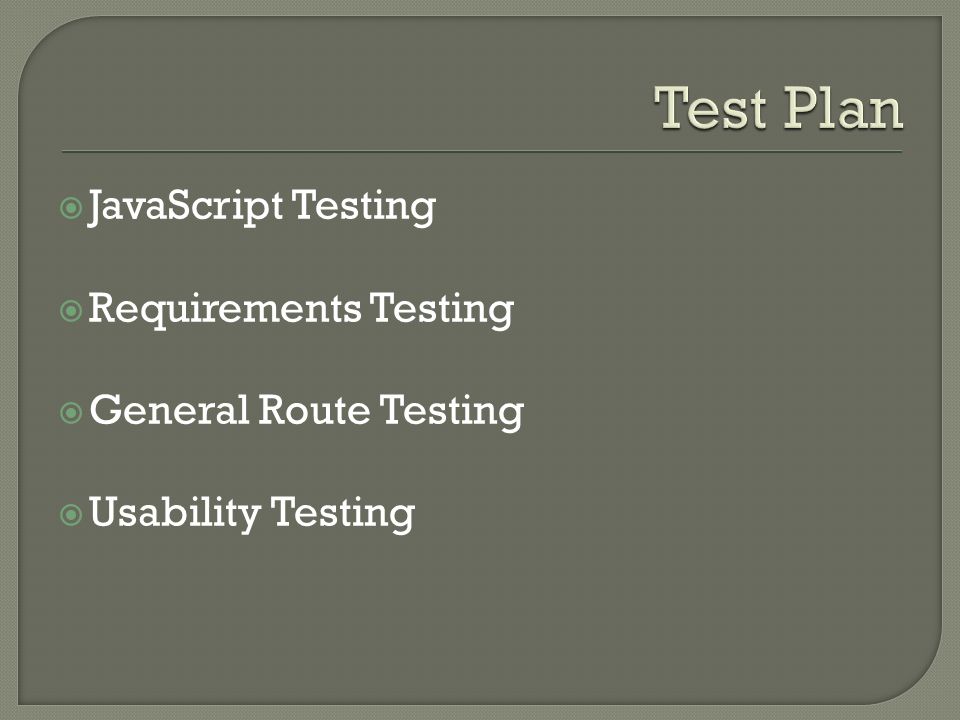Select the "Usability Testing" bullet line

point(252,514)
